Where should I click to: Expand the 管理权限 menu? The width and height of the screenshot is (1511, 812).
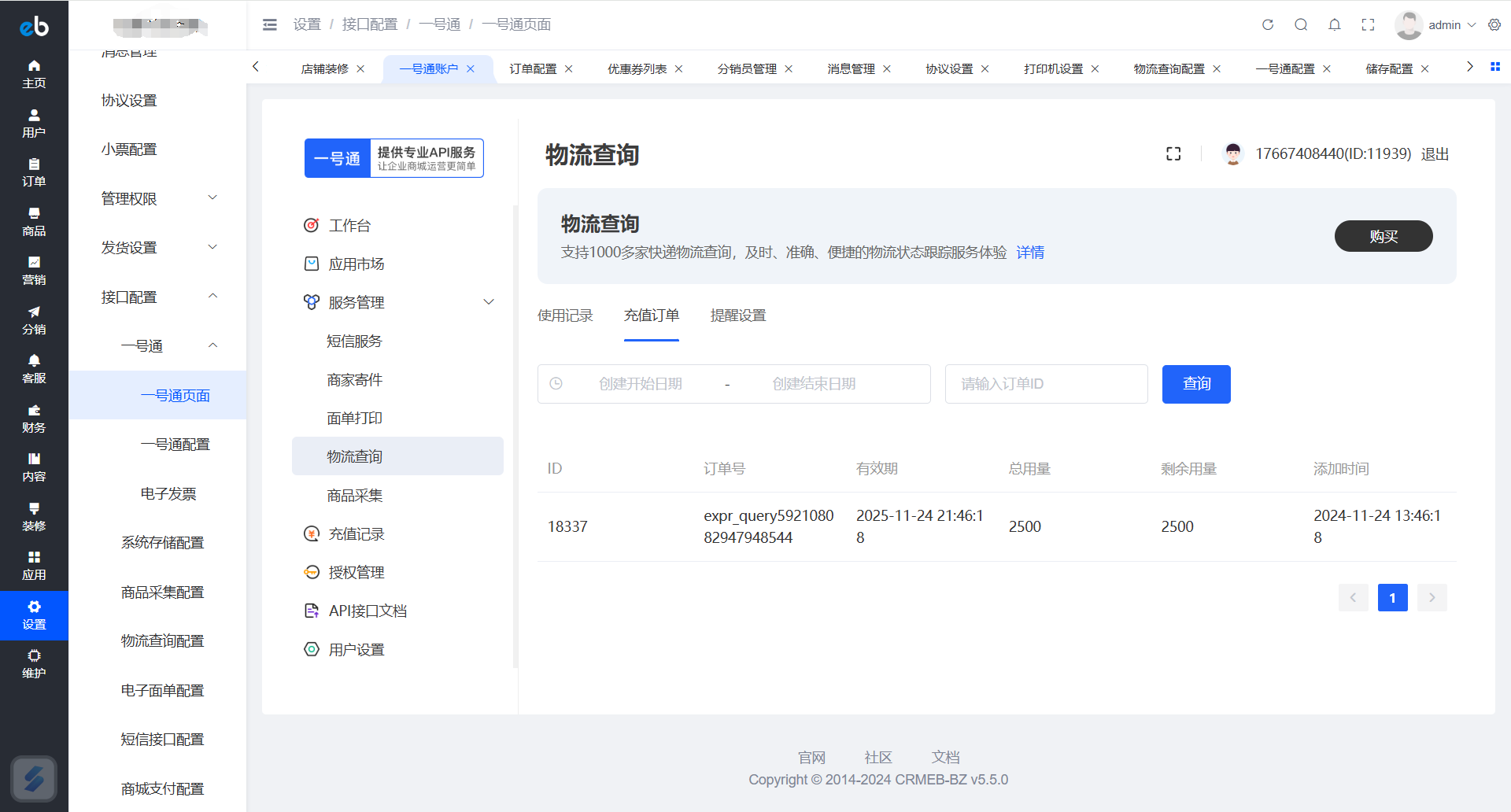[x=157, y=198]
